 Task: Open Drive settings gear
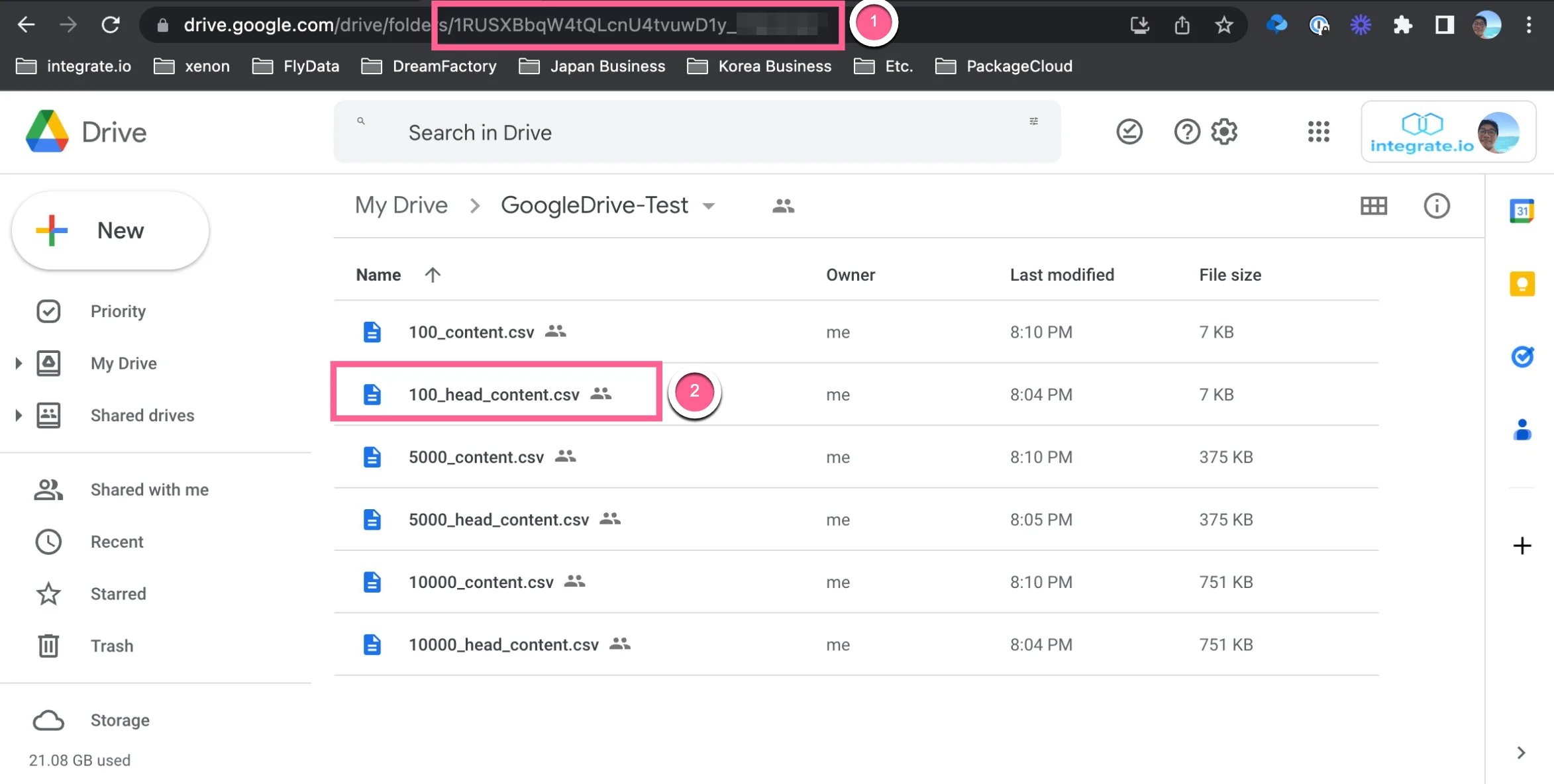[x=1223, y=132]
